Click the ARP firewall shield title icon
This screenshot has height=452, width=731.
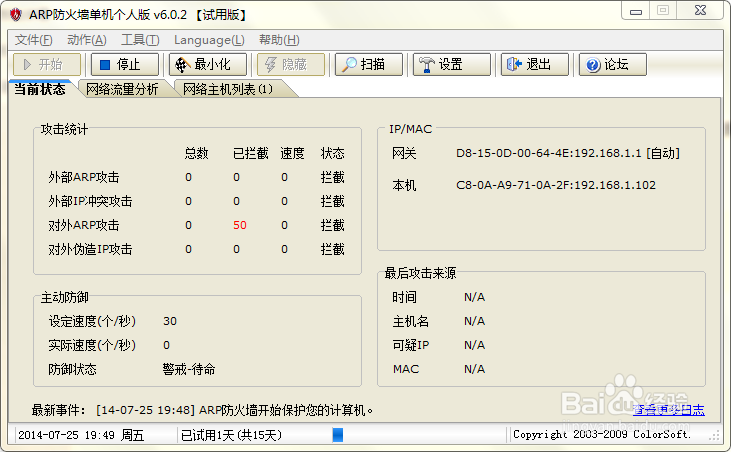click(15, 14)
